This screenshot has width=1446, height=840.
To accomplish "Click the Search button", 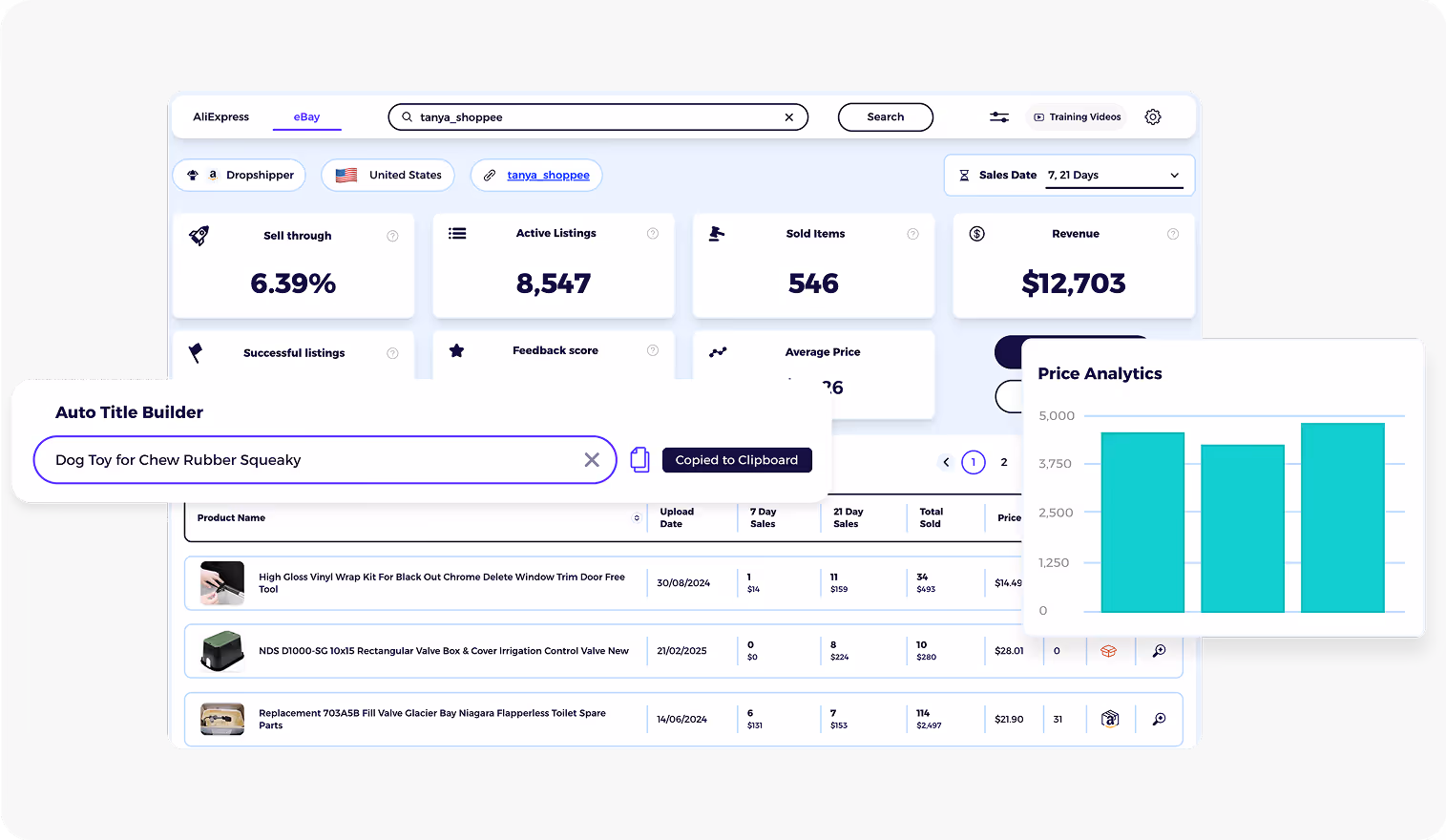I will pos(886,117).
